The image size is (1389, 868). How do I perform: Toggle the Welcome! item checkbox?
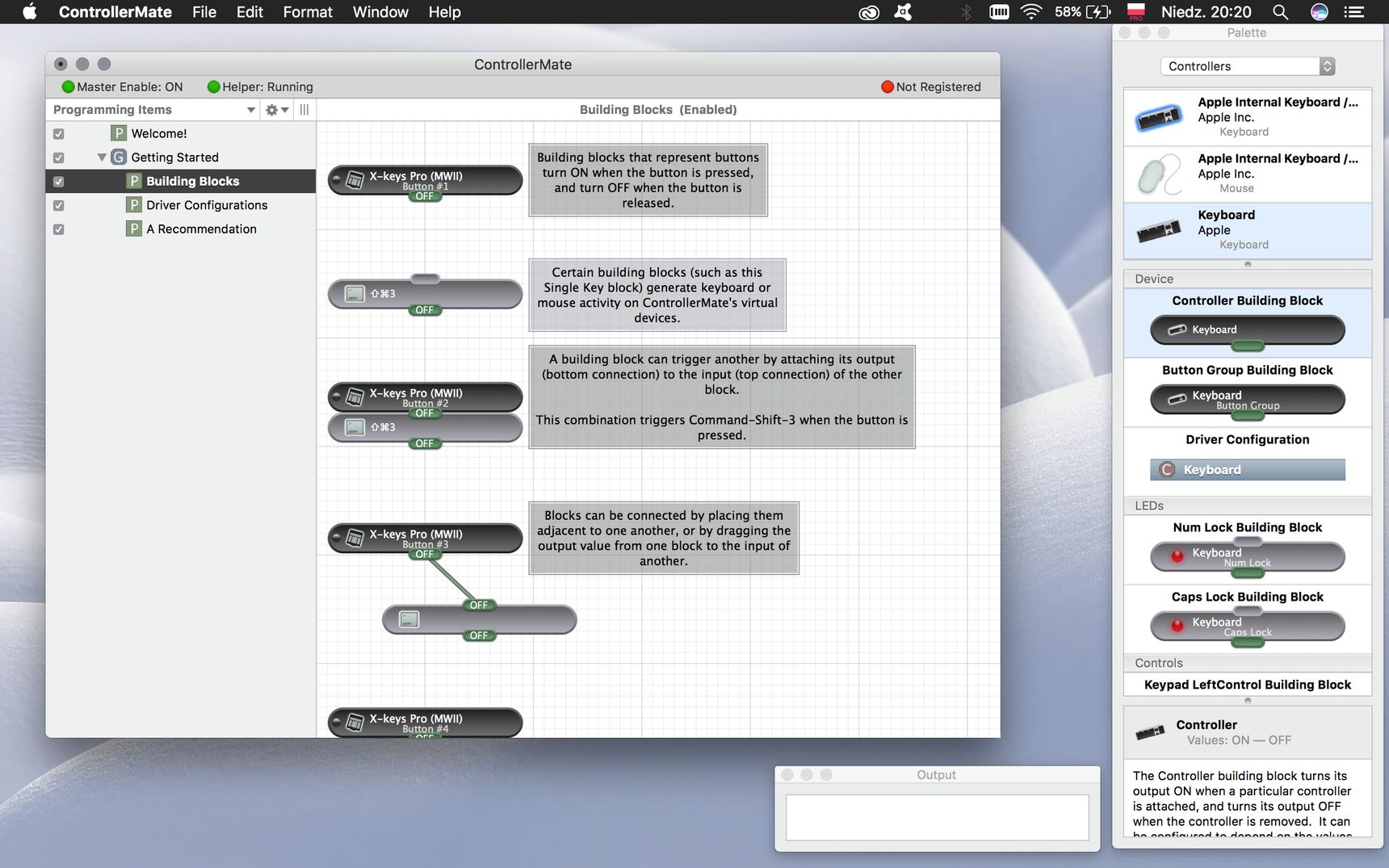pyautogui.click(x=58, y=134)
